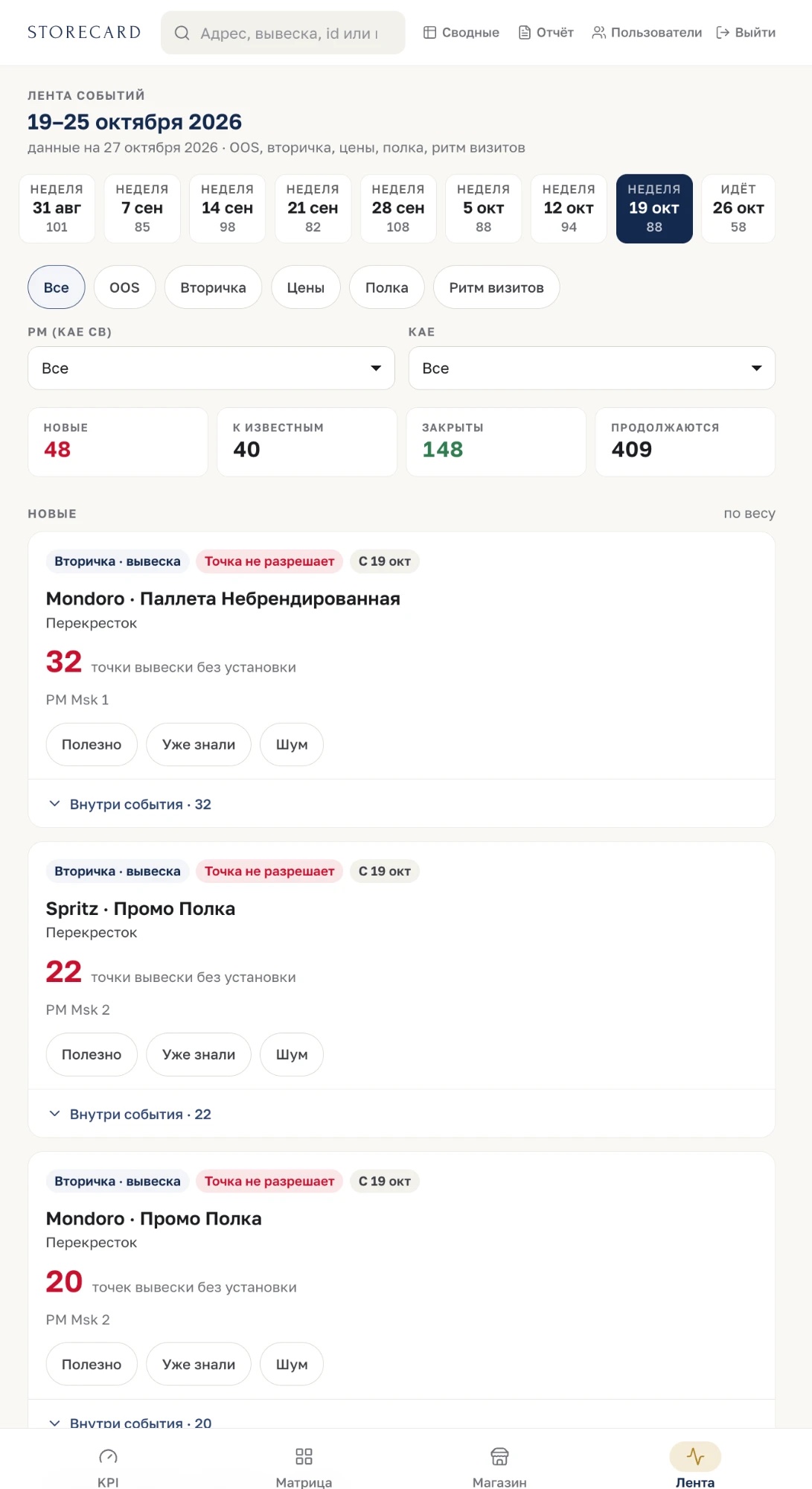Toggle the OOS filter chip
The width and height of the screenshot is (812, 1489).
tap(124, 287)
